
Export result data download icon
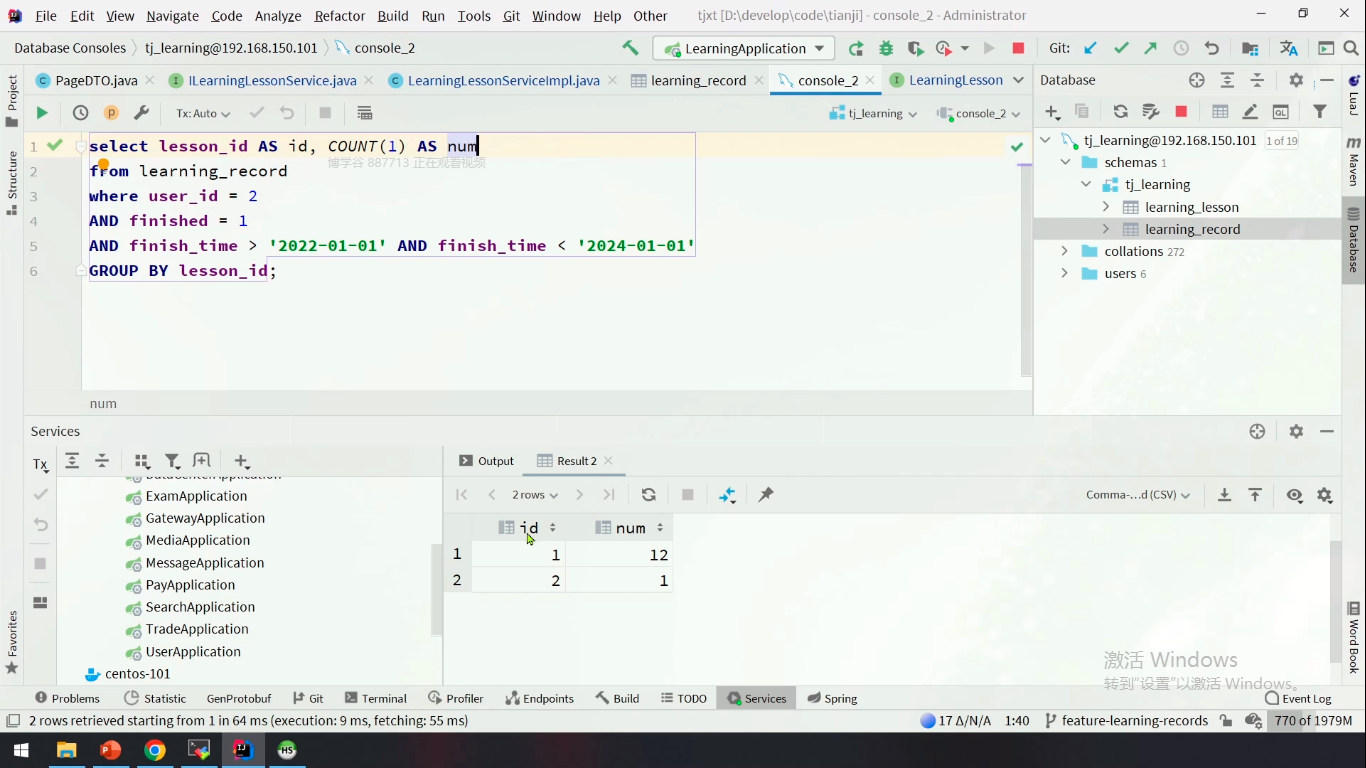(1224, 495)
